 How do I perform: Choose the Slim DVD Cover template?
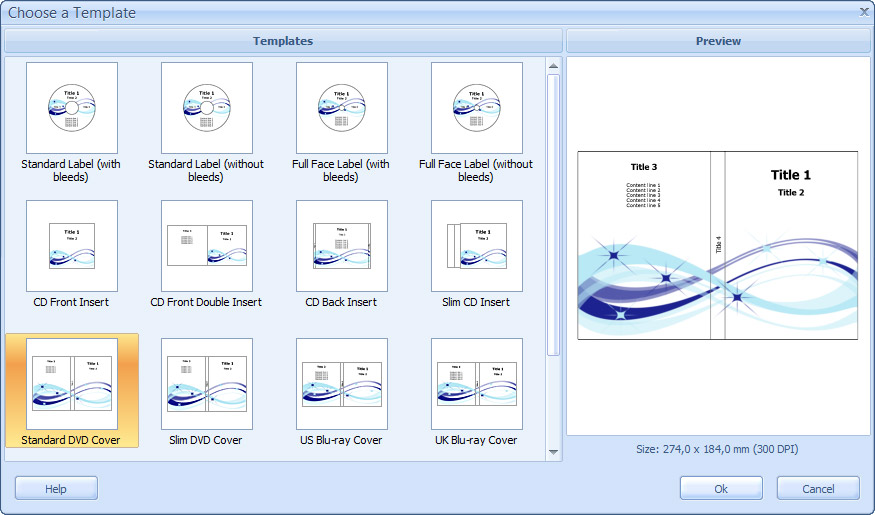(x=206, y=384)
